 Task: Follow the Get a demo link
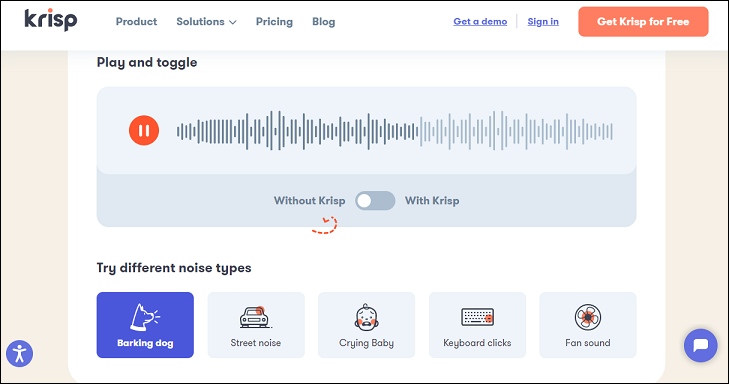[x=480, y=21]
